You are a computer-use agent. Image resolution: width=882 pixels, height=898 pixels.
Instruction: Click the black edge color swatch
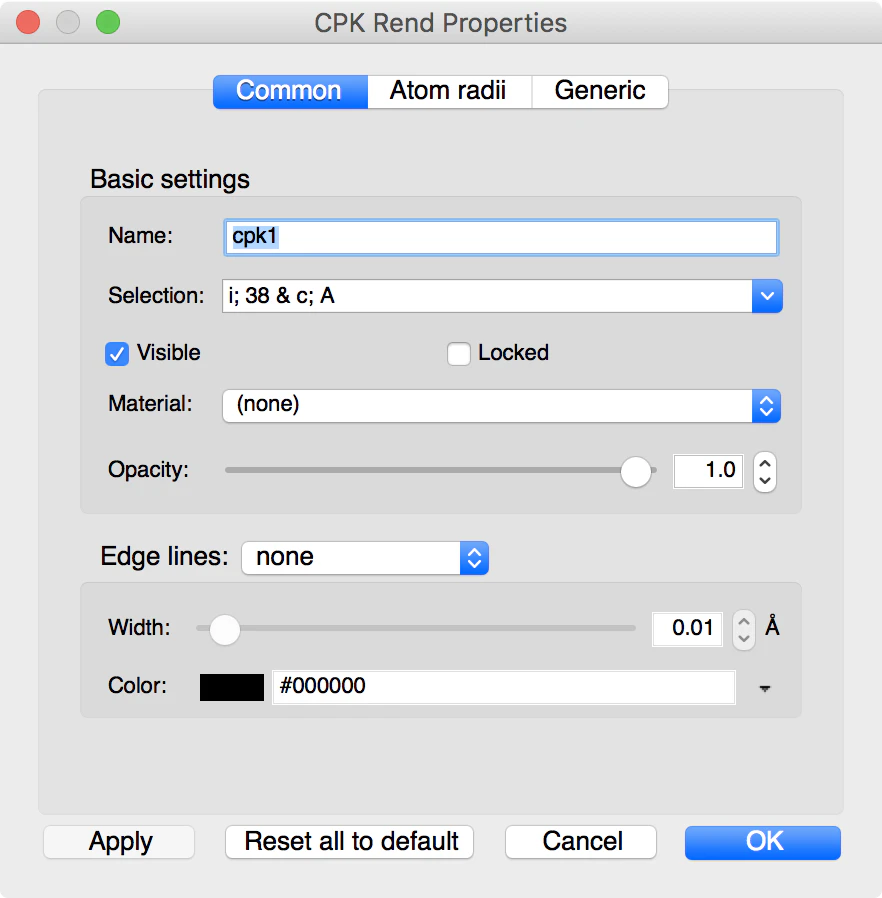(232, 687)
